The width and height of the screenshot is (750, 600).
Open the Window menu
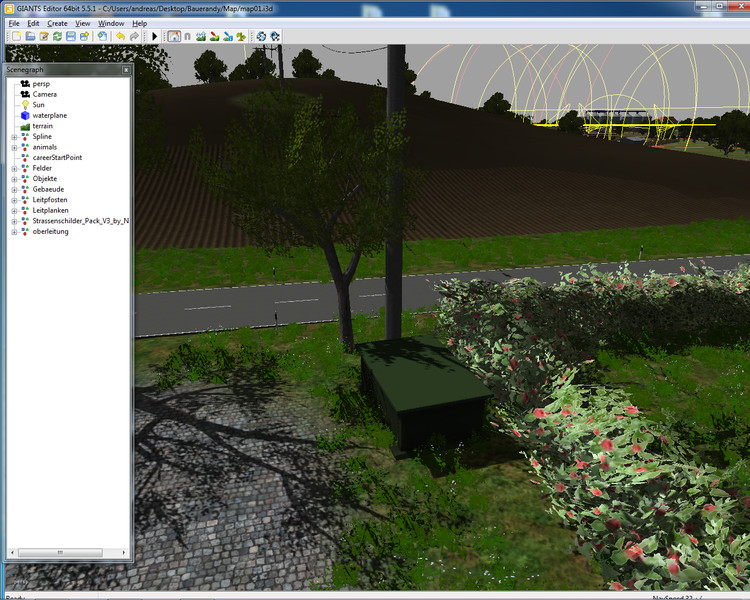[x=111, y=23]
